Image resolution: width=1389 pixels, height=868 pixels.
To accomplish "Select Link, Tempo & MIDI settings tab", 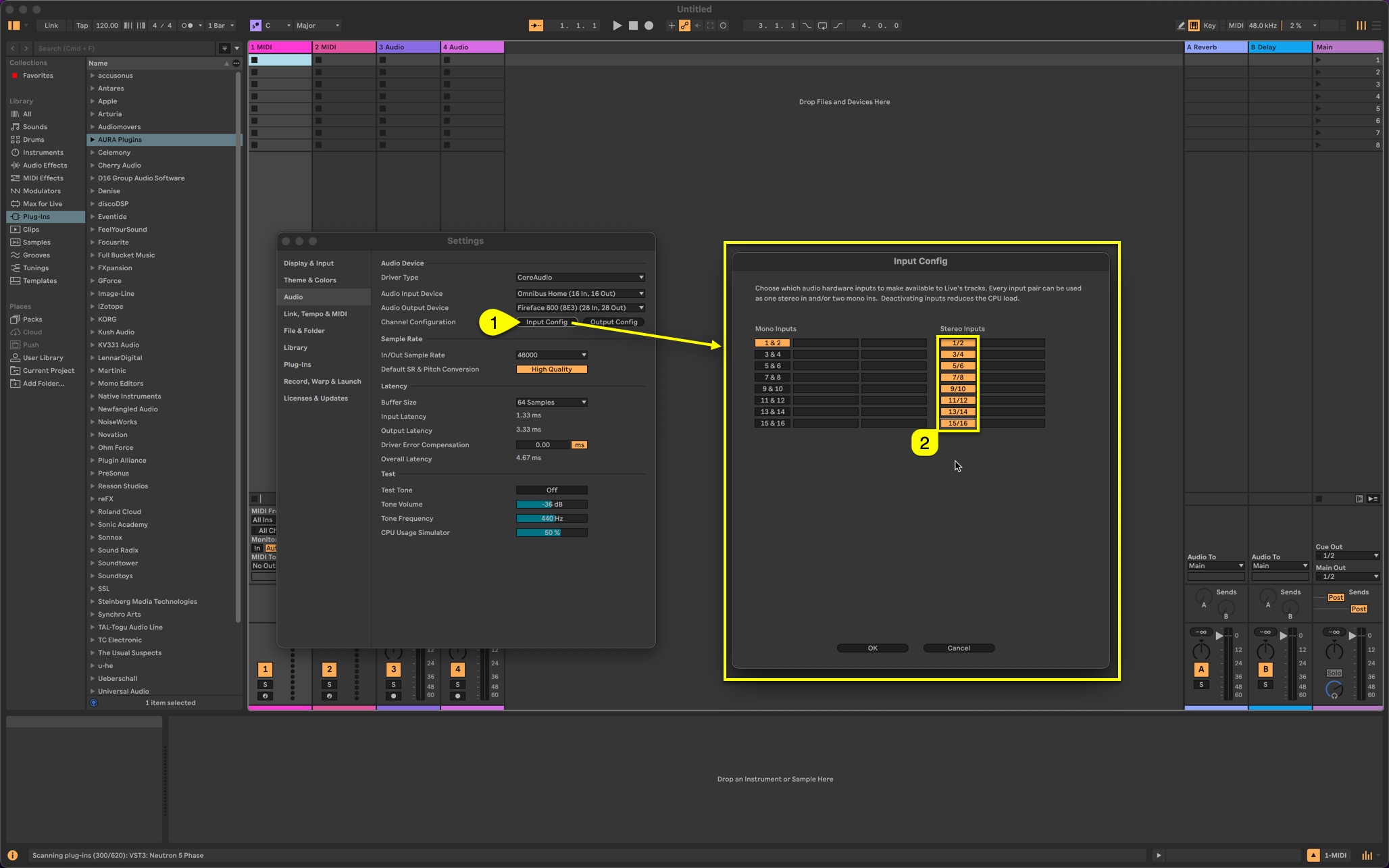I will click(315, 314).
